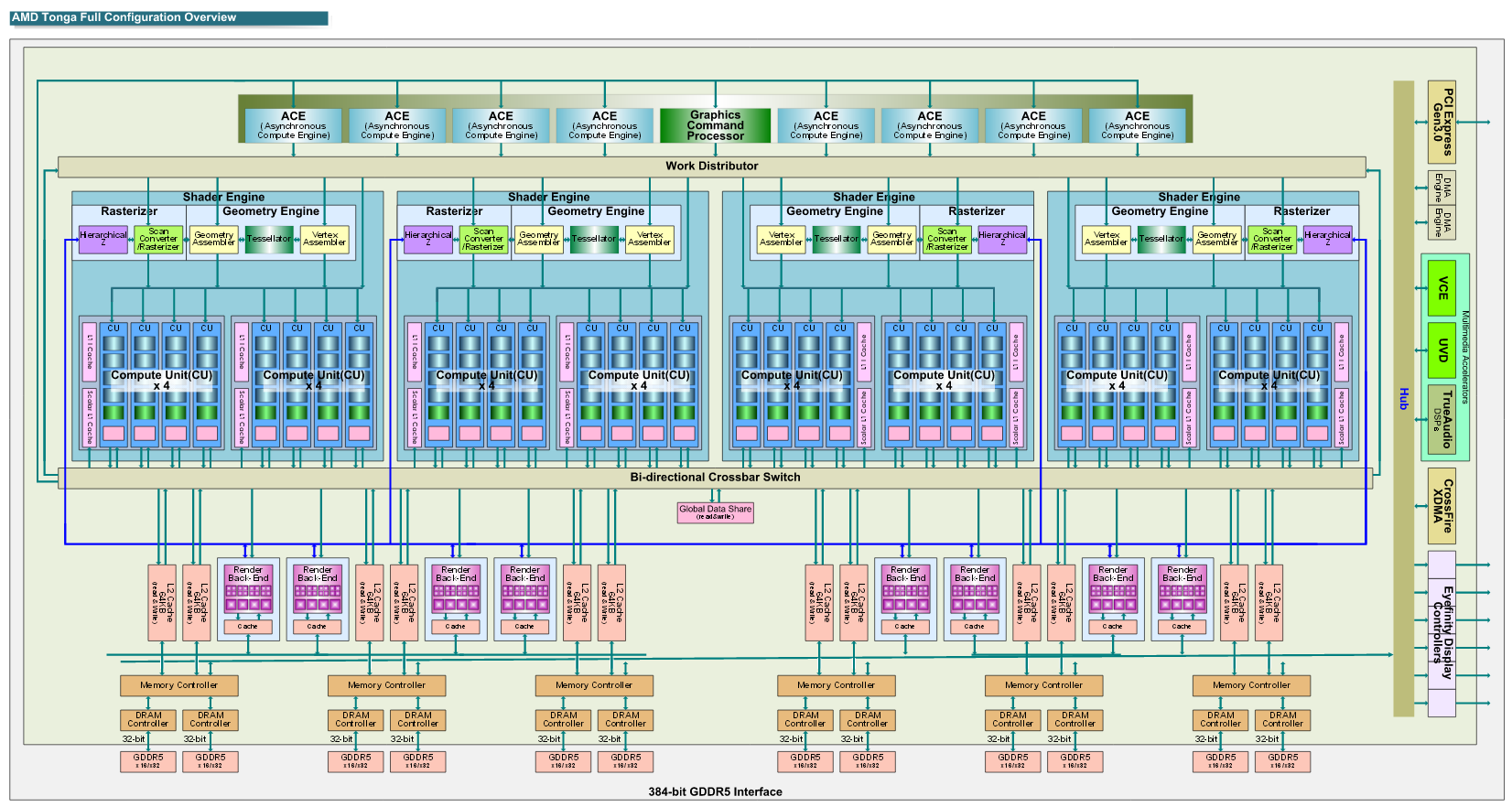Click the rightmost Memory Controller block

(x=1251, y=685)
